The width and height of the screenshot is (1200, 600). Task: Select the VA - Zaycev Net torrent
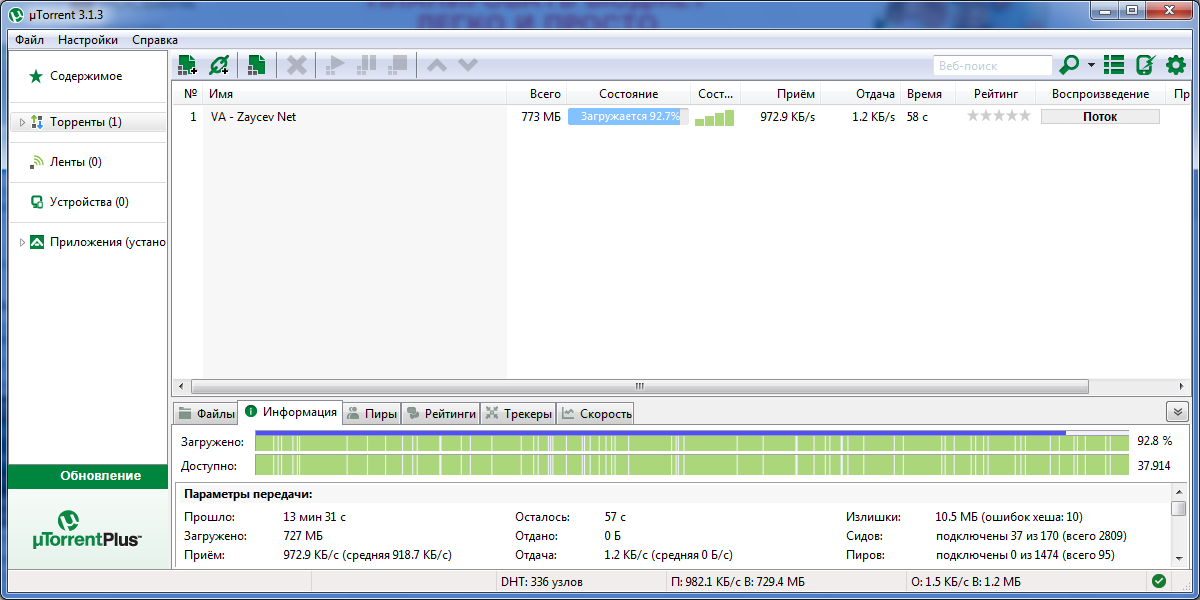[x=253, y=117]
